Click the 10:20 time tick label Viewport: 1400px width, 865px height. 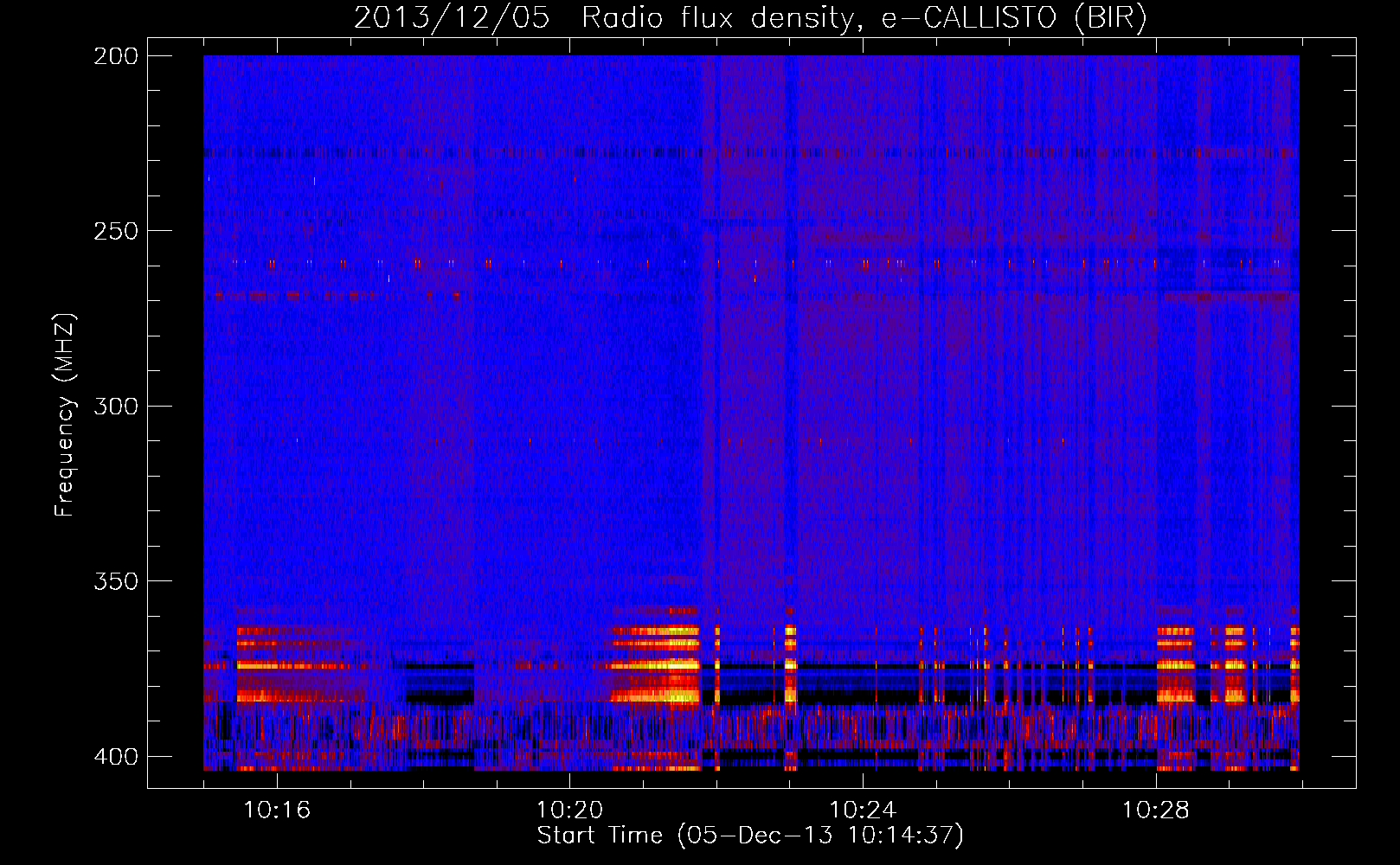pos(569,810)
